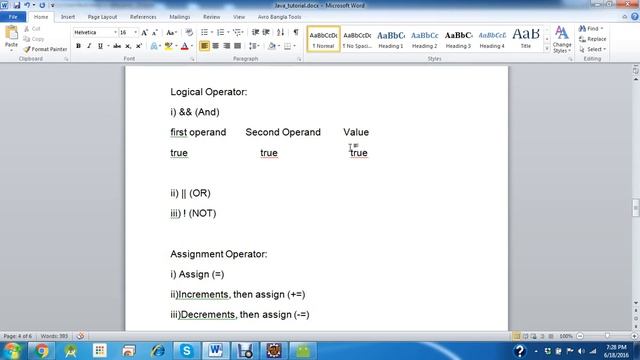
Task: Increase paragraph indent
Action: tap(266, 32)
